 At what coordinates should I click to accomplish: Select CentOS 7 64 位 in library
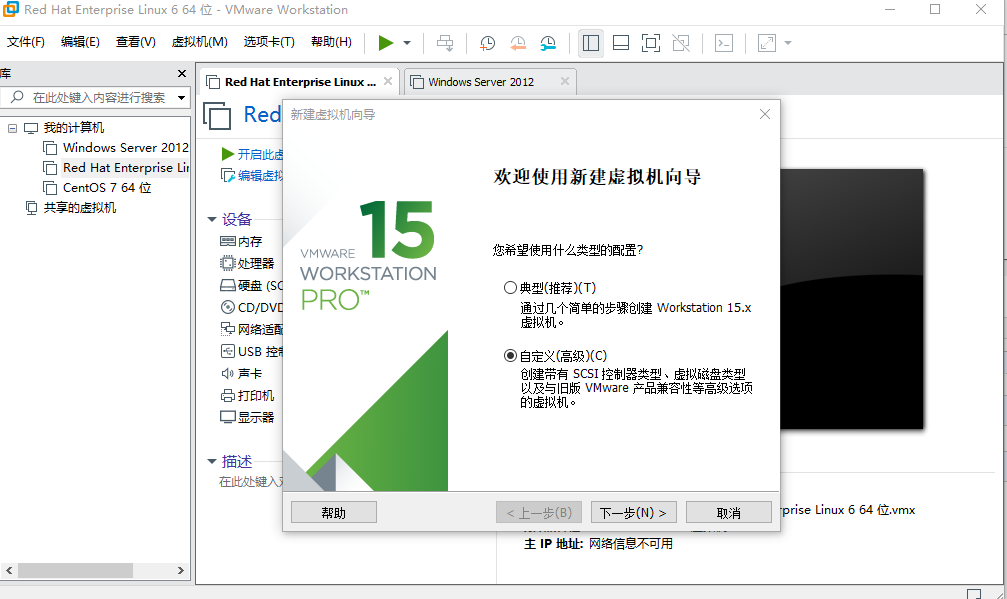[x=107, y=187]
